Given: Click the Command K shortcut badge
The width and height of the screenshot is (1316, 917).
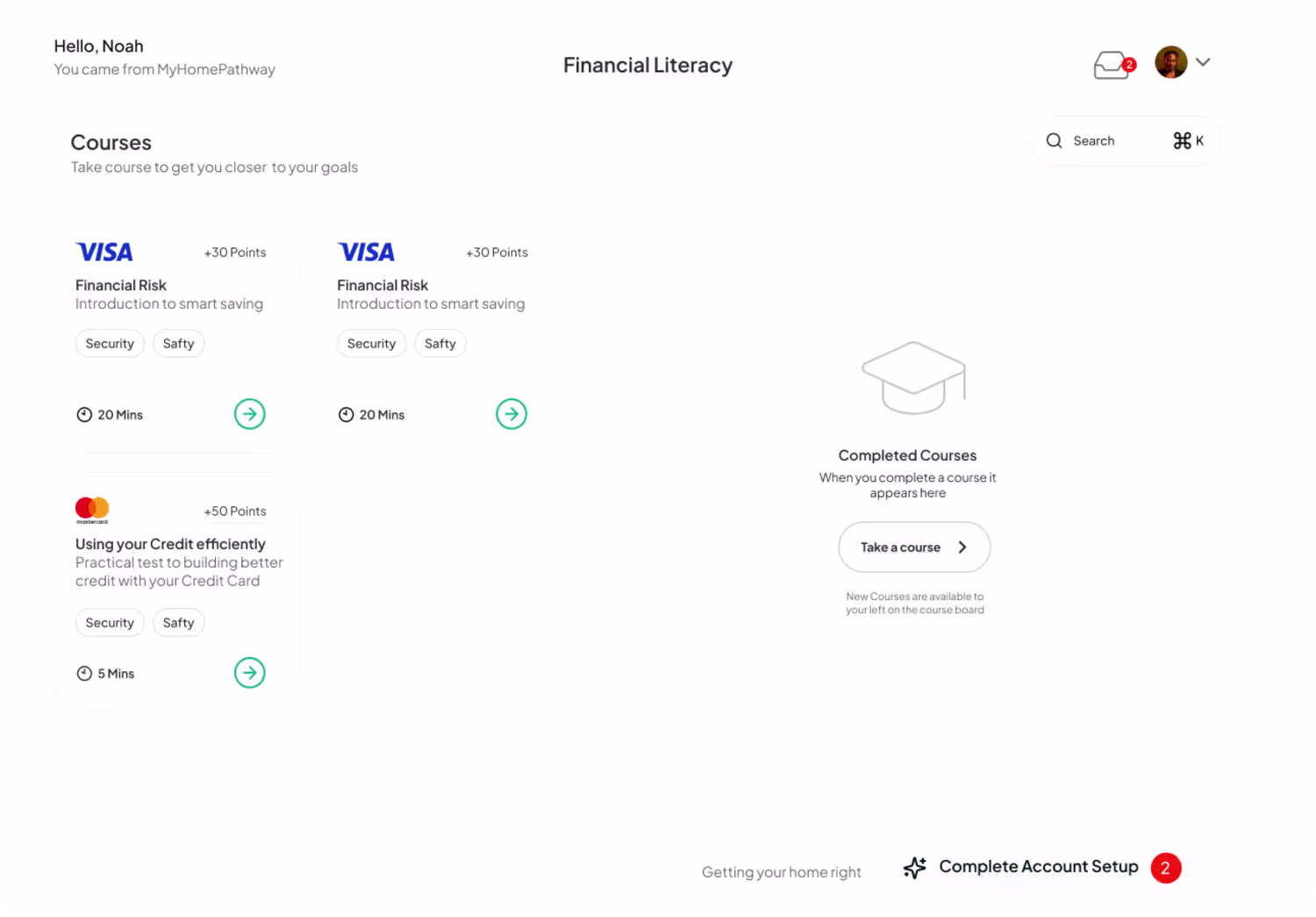Looking at the screenshot, I should pyautogui.click(x=1188, y=140).
